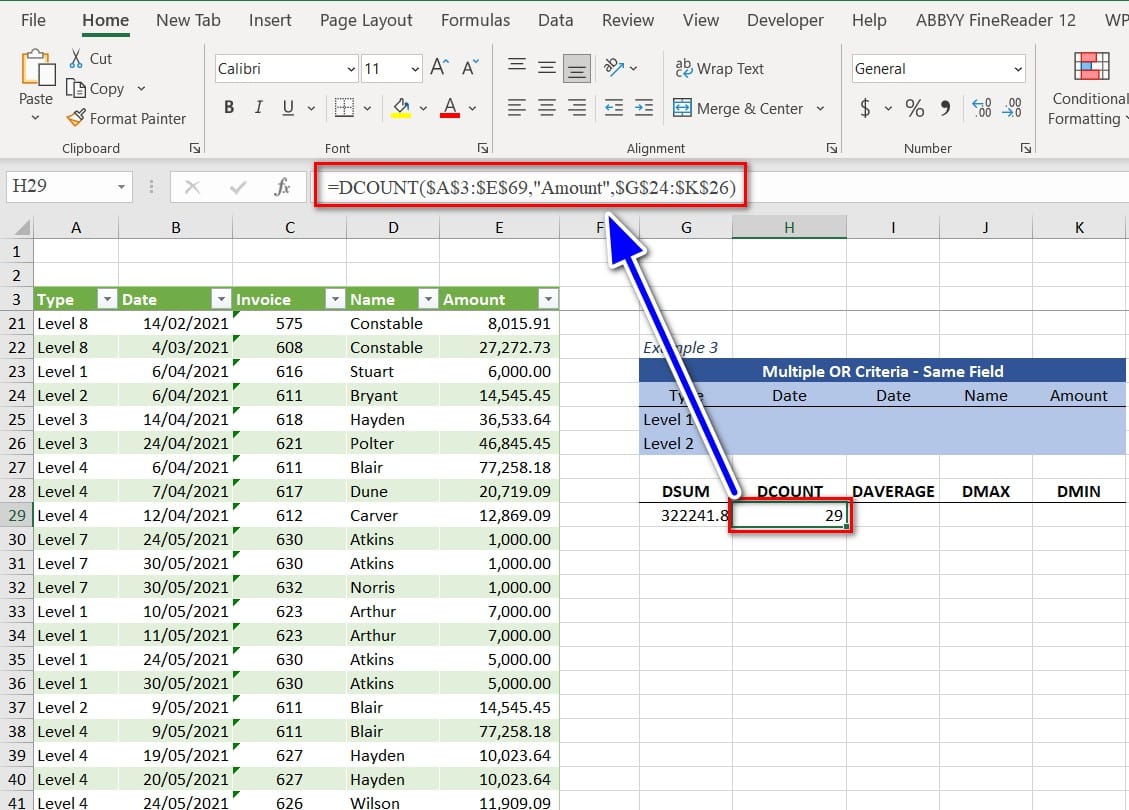Viewport: 1129px width, 810px height.
Task: Open the Page Layout tab
Action: tap(366, 20)
